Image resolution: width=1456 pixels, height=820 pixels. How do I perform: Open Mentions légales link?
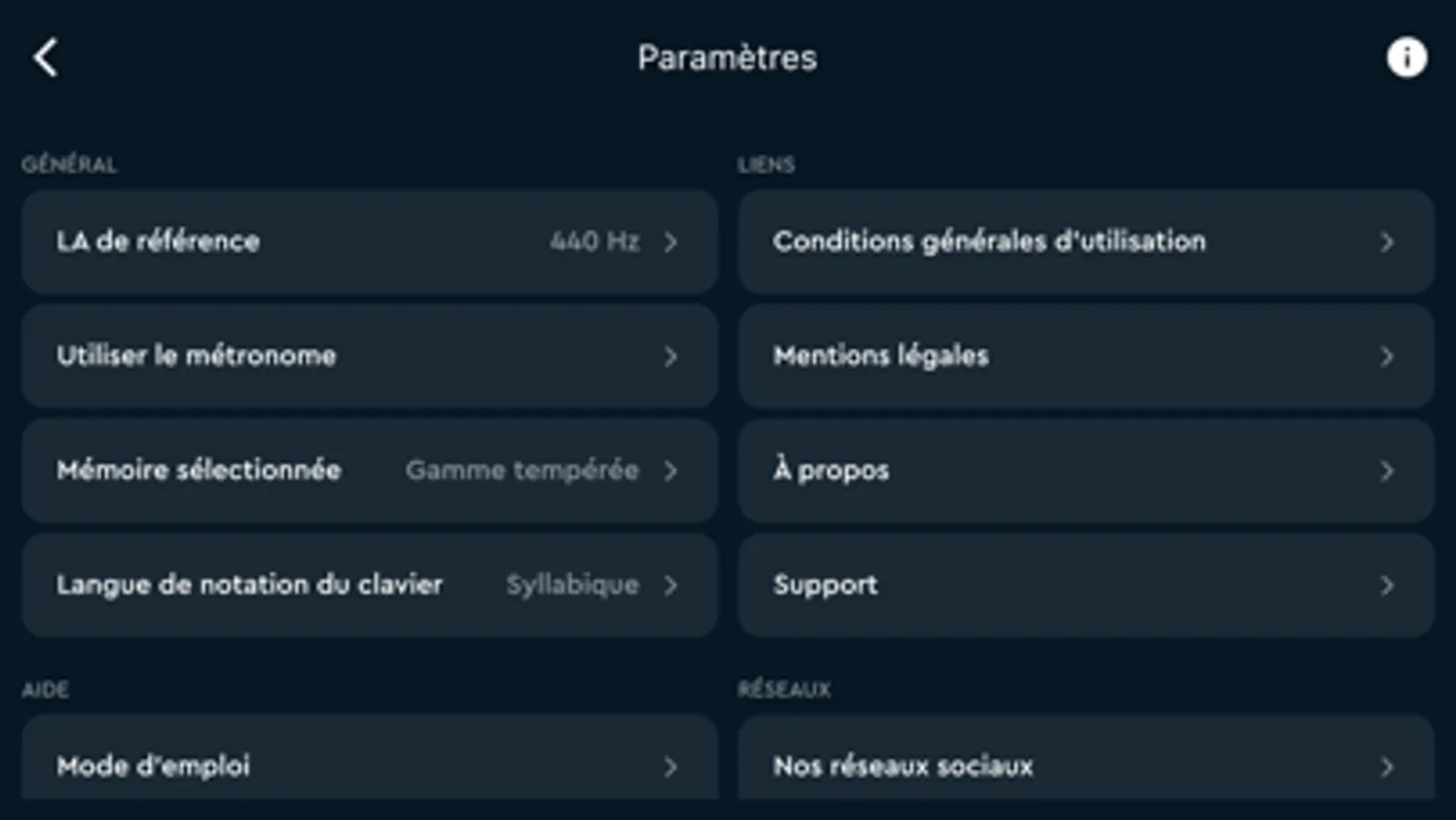(x=881, y=355)
